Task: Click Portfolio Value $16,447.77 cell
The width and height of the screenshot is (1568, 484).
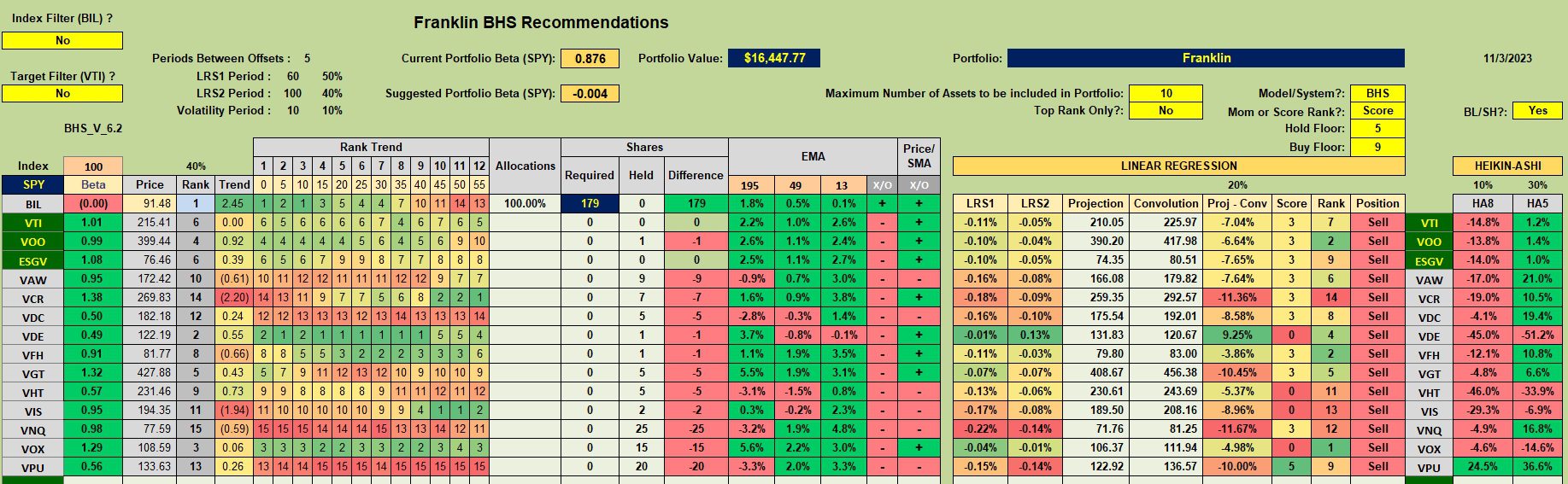Action: pyautogui.click(x=774, y=58)
